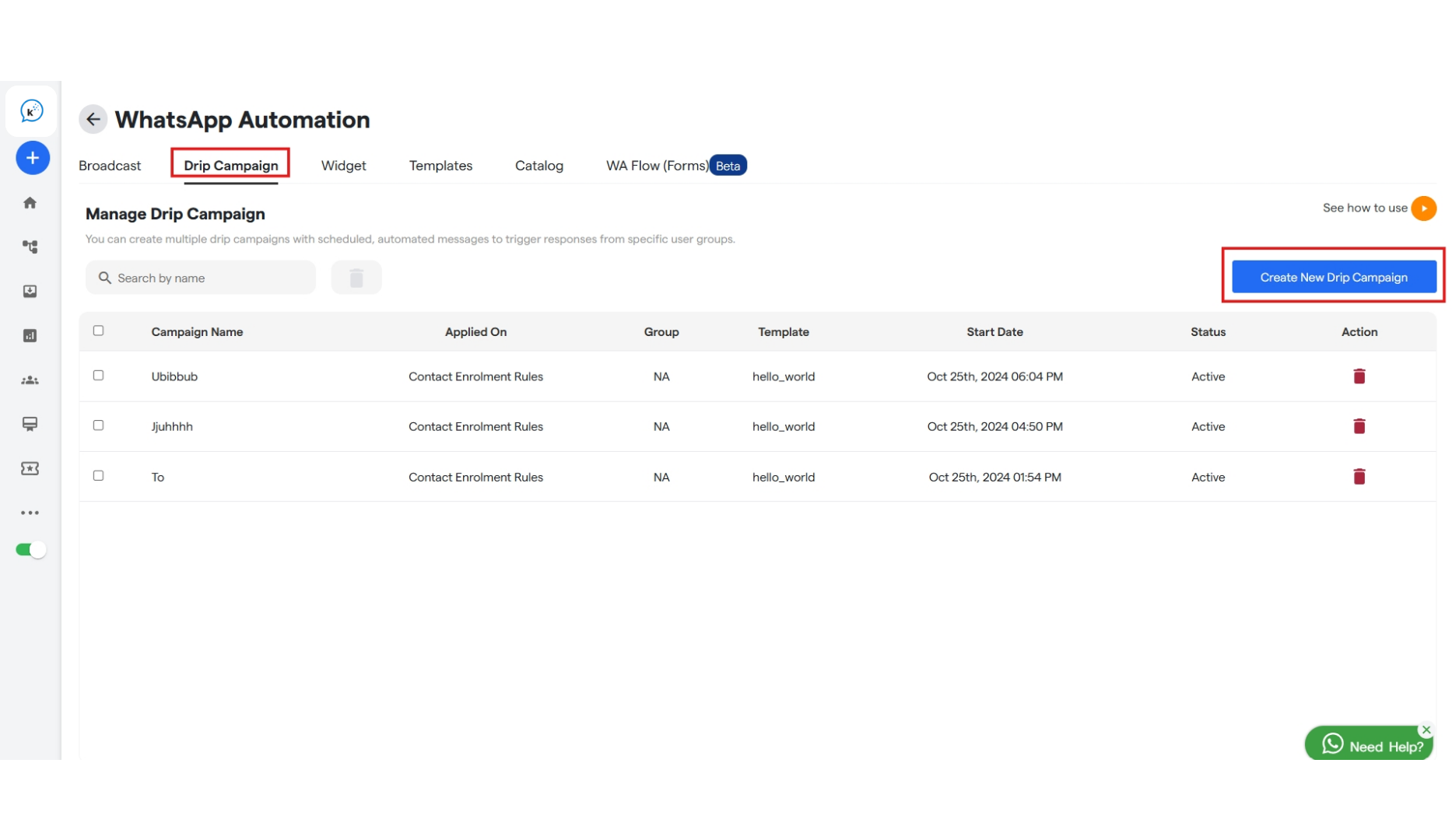Click the Group column header
Screen dimensions: 1452x840
coord(661,332)
